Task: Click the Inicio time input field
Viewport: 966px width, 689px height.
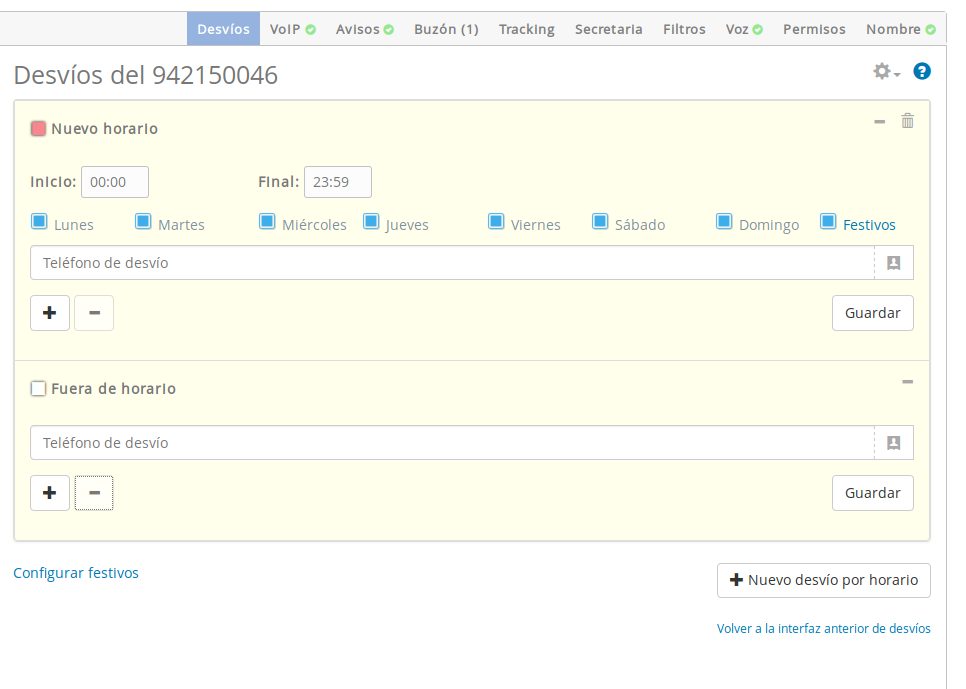Action: click(115, 182)
